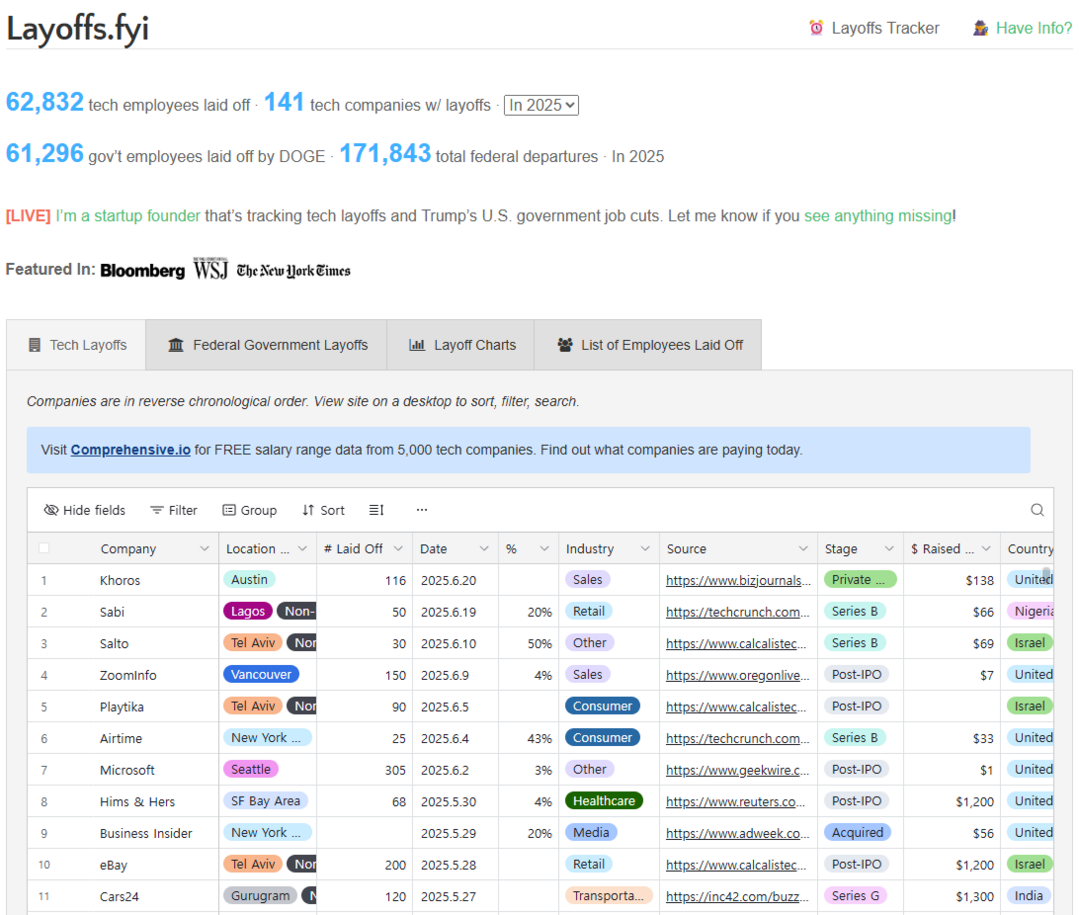Viewport: 1079px width, 915px height.
Task: Click the Layoffs.fyi site logo
Action: pos(77,30)
